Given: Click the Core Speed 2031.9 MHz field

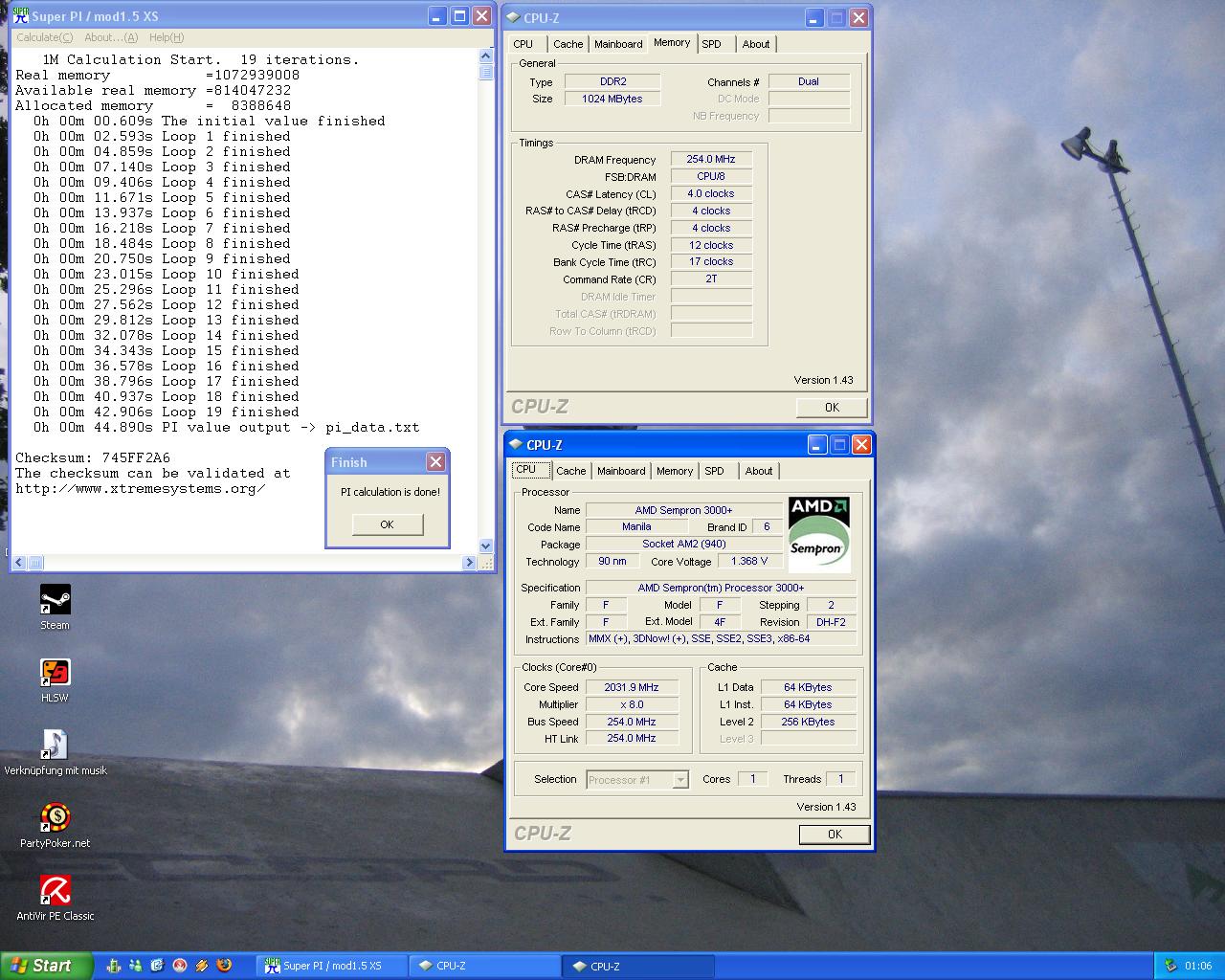Looking at the screenshot, I should click(x=632, y=687).
